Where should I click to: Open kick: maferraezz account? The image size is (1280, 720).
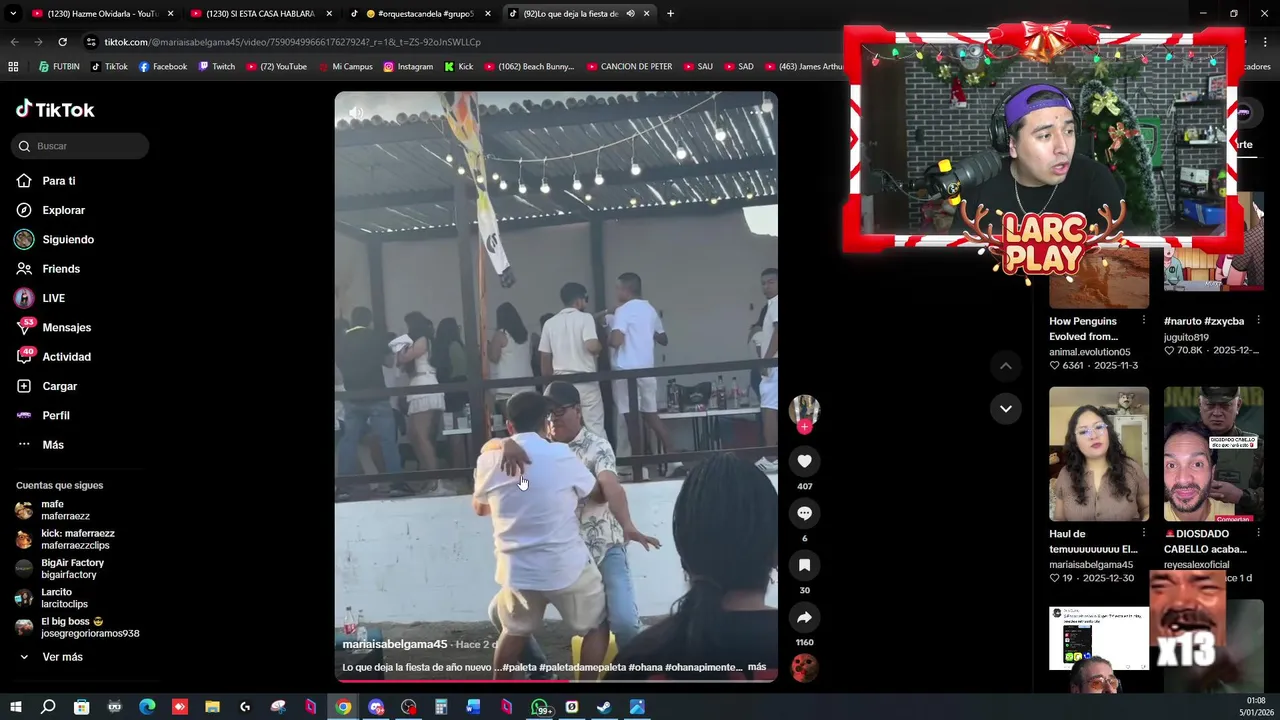66,539
